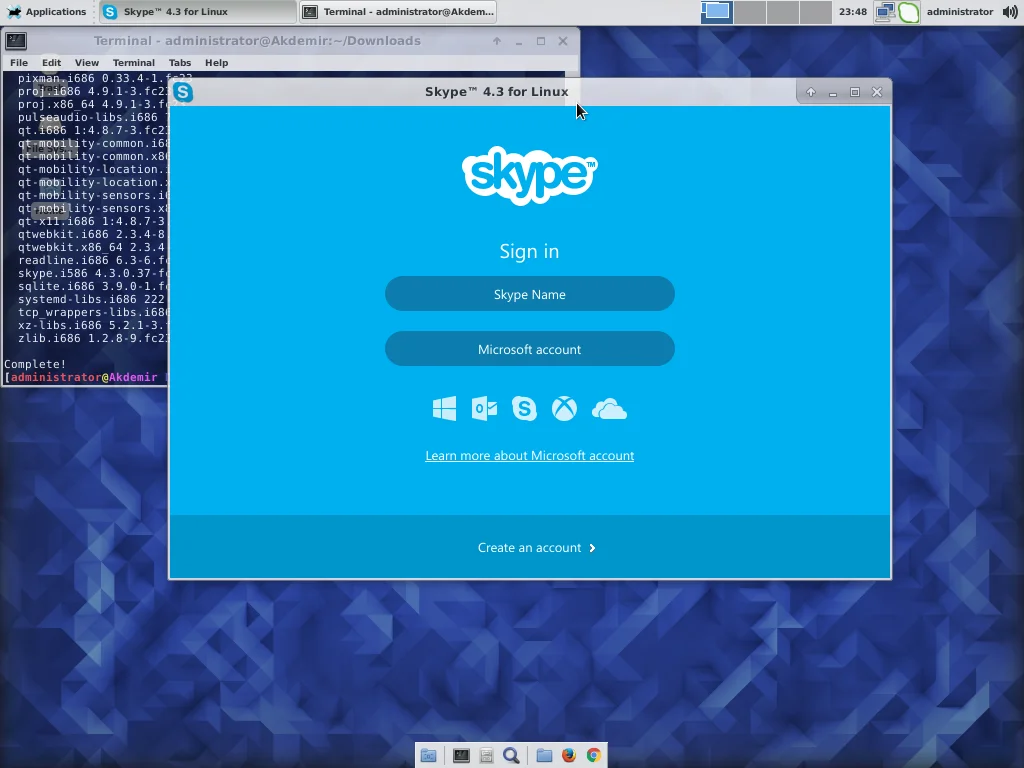Open the Terminal Help menu

pyautogui.click(x=217, y=63)
